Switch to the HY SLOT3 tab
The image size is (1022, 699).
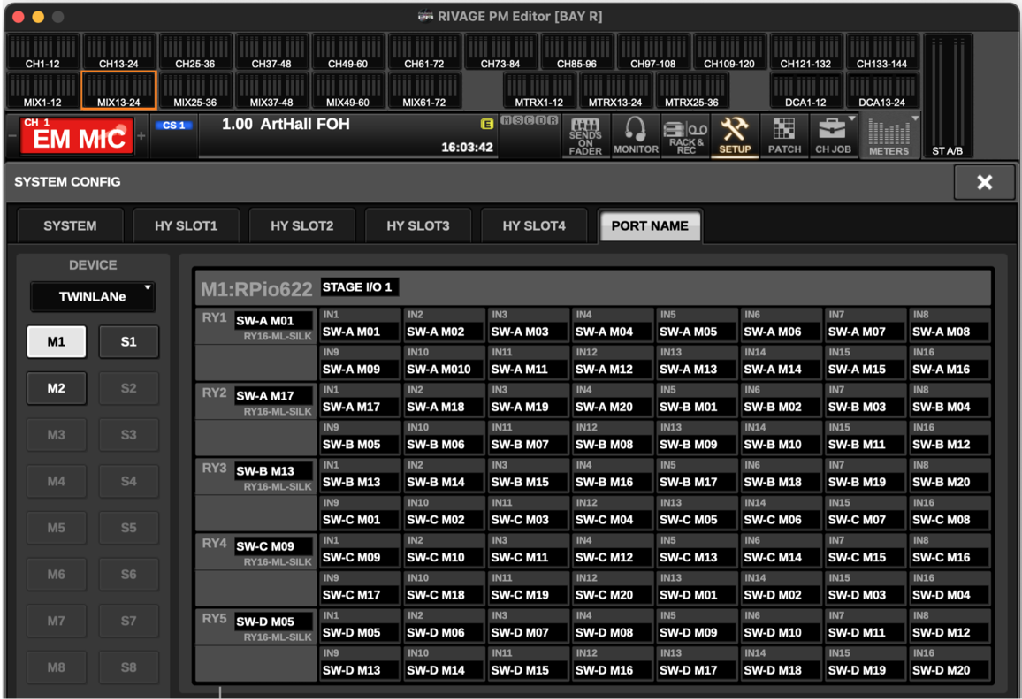click(418, 226)
